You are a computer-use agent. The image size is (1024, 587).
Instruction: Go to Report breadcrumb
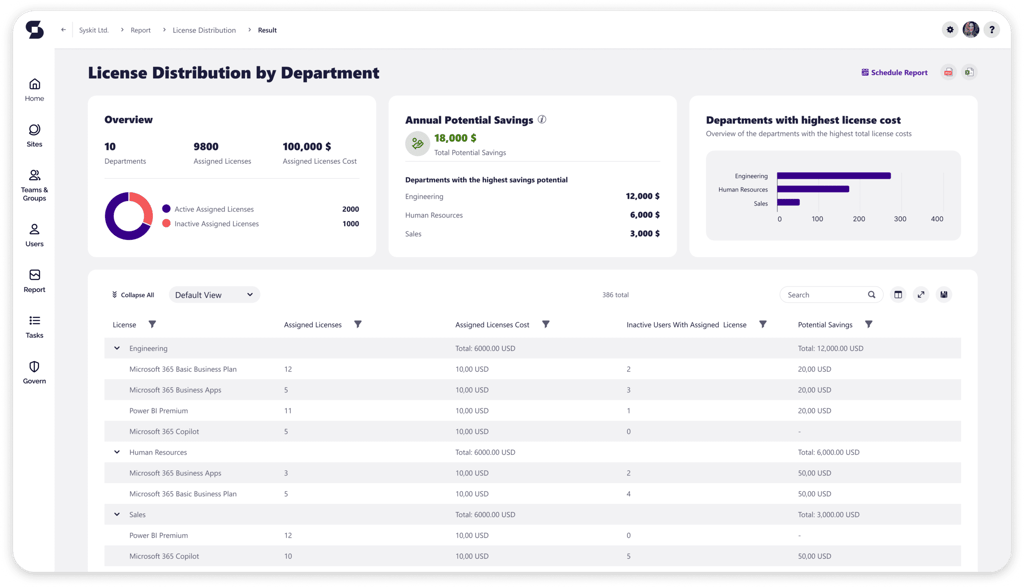[x=140, y=30]
